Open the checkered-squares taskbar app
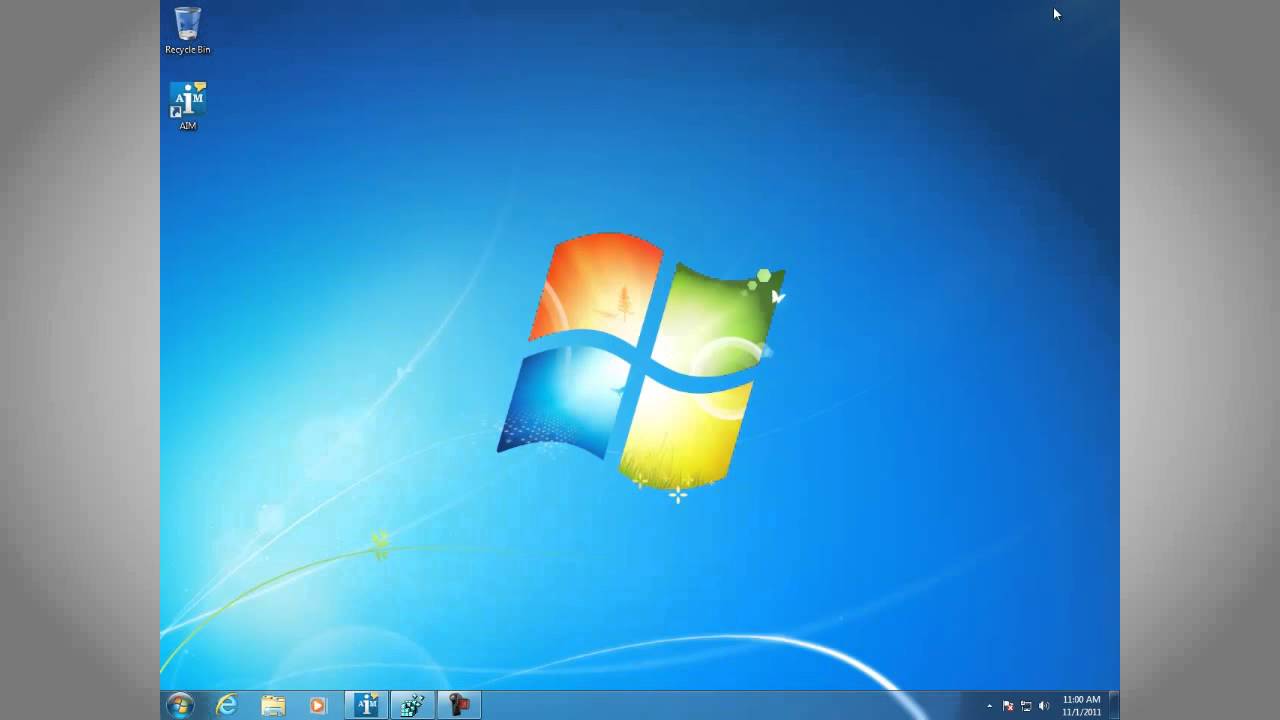The width and height of the screenshot is (1280, 720). 412,705
